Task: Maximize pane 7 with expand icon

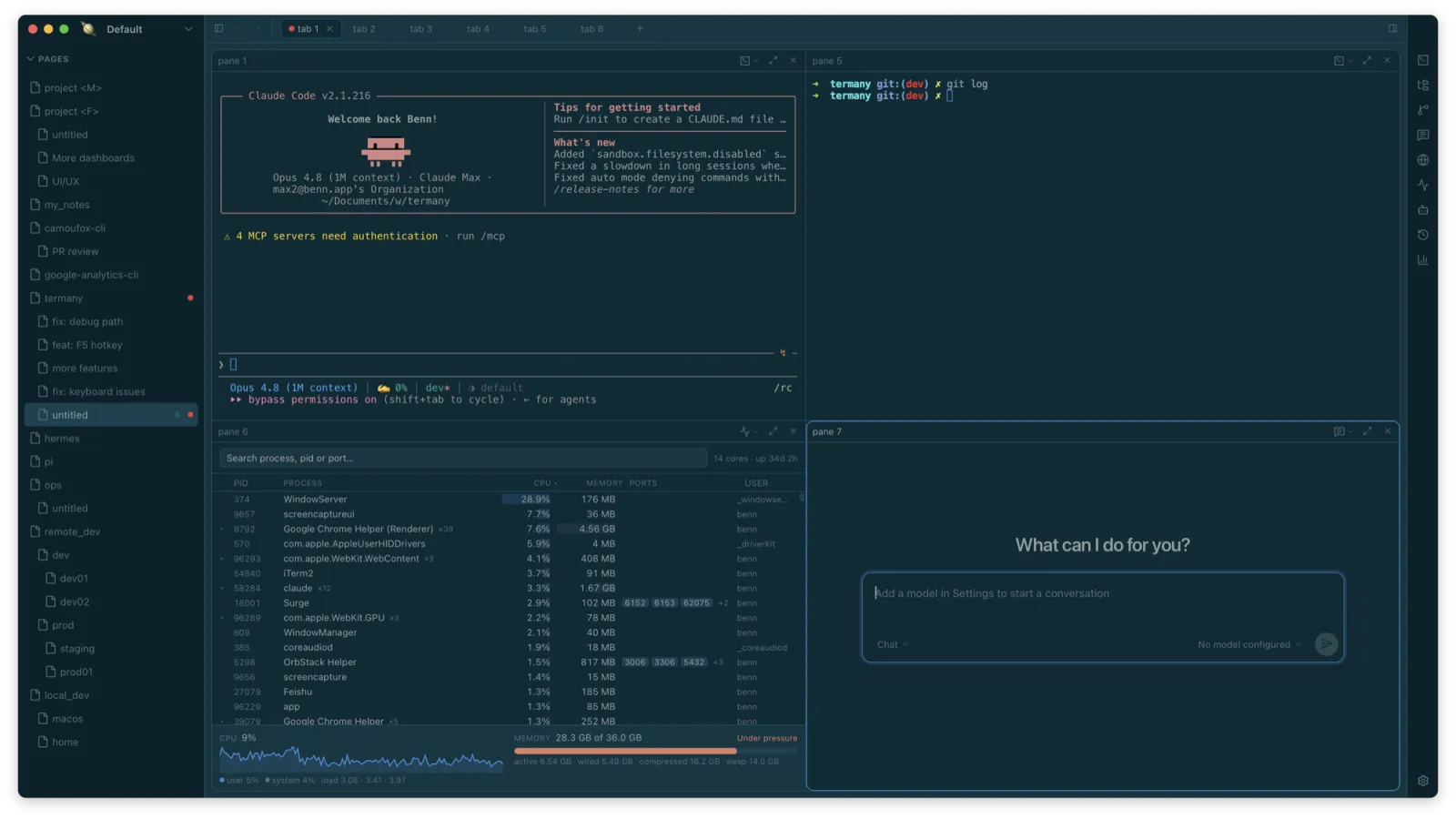Action: [1367, 431]
